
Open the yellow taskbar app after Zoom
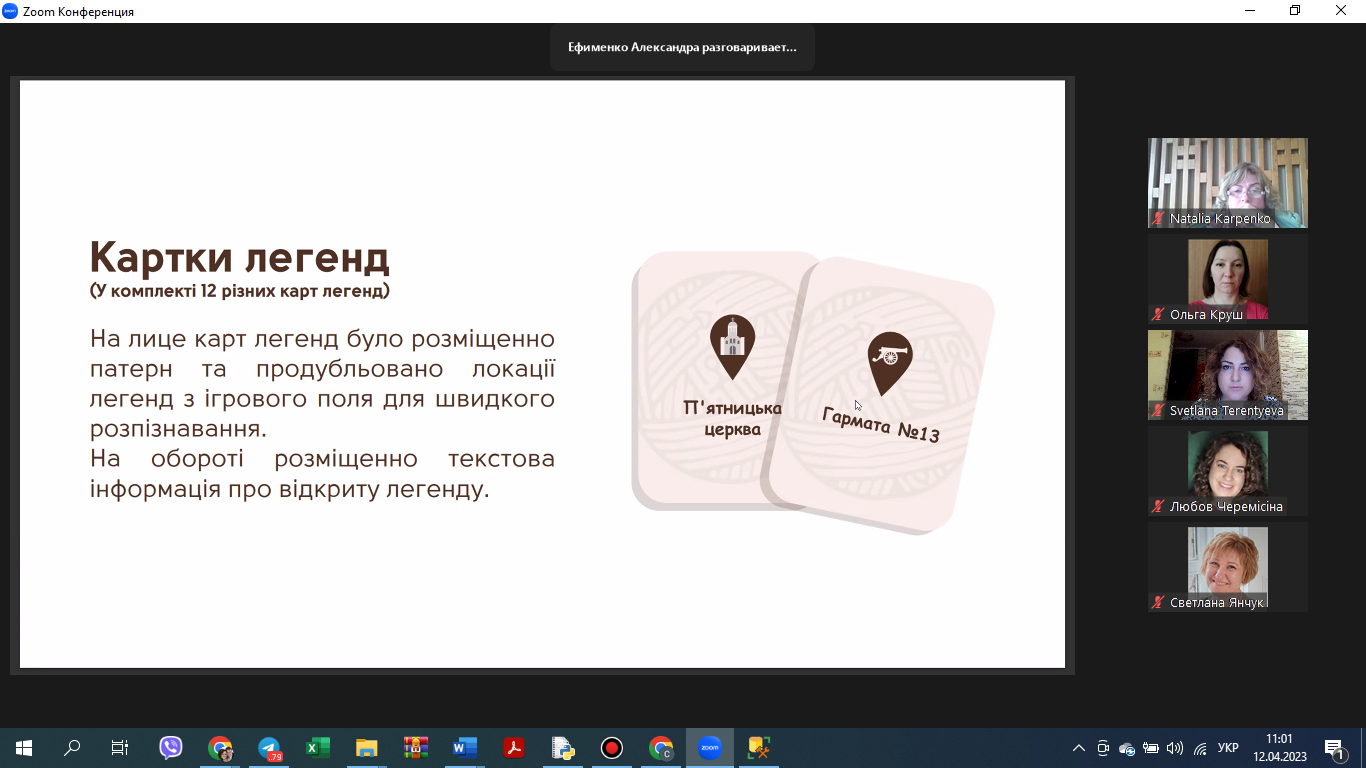tap(759, 748)
